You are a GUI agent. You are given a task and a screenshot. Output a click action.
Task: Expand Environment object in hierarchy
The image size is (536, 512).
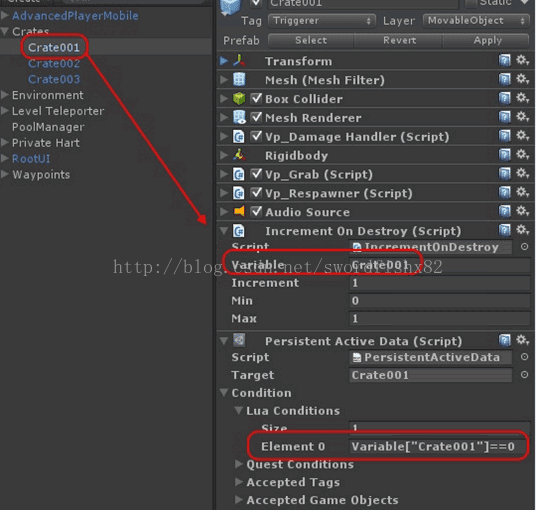pyautogui.click(x=5, y=95)
